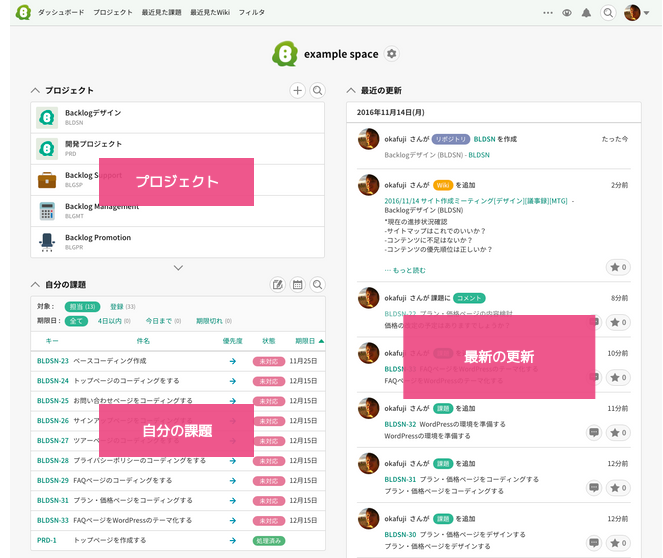The width and height of the screenshot is (663, 558).
Task: Click the 処理済み status badge of PRD-1
Action: click(x=268, y=541)
